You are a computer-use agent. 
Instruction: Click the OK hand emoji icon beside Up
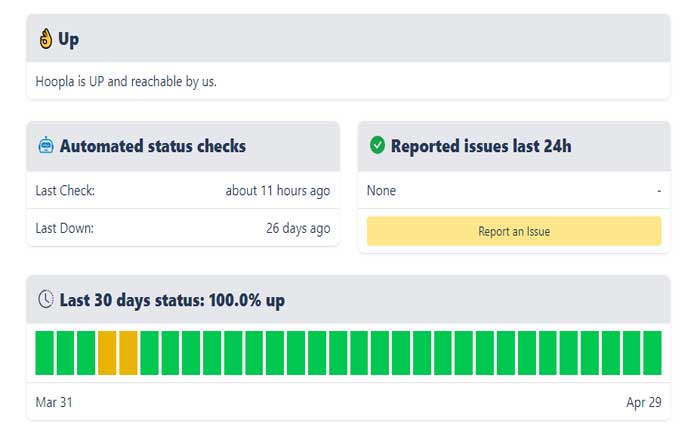click(x=46, y=39)
